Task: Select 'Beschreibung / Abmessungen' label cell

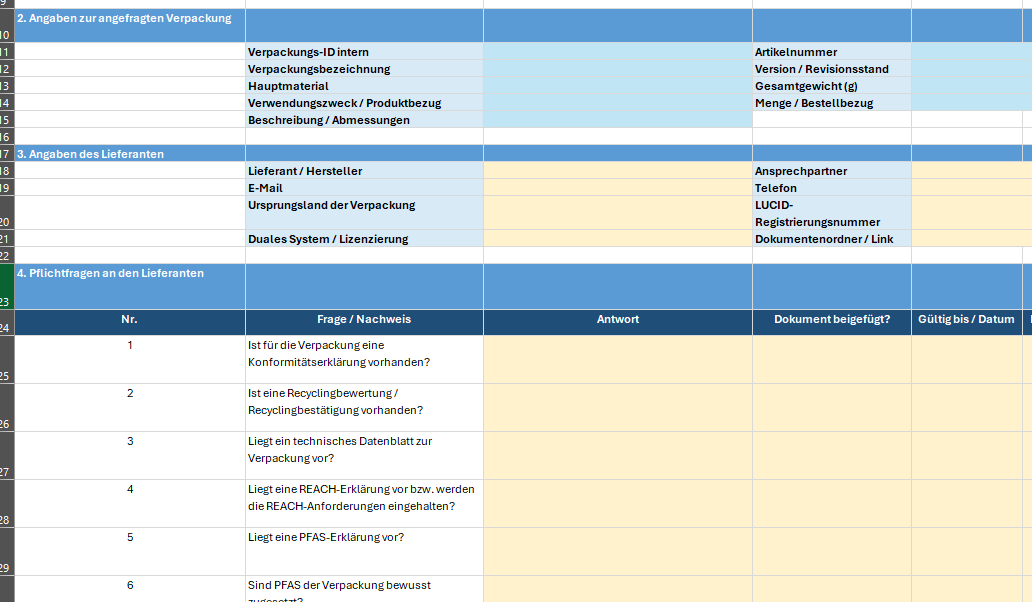Action: 364,120
